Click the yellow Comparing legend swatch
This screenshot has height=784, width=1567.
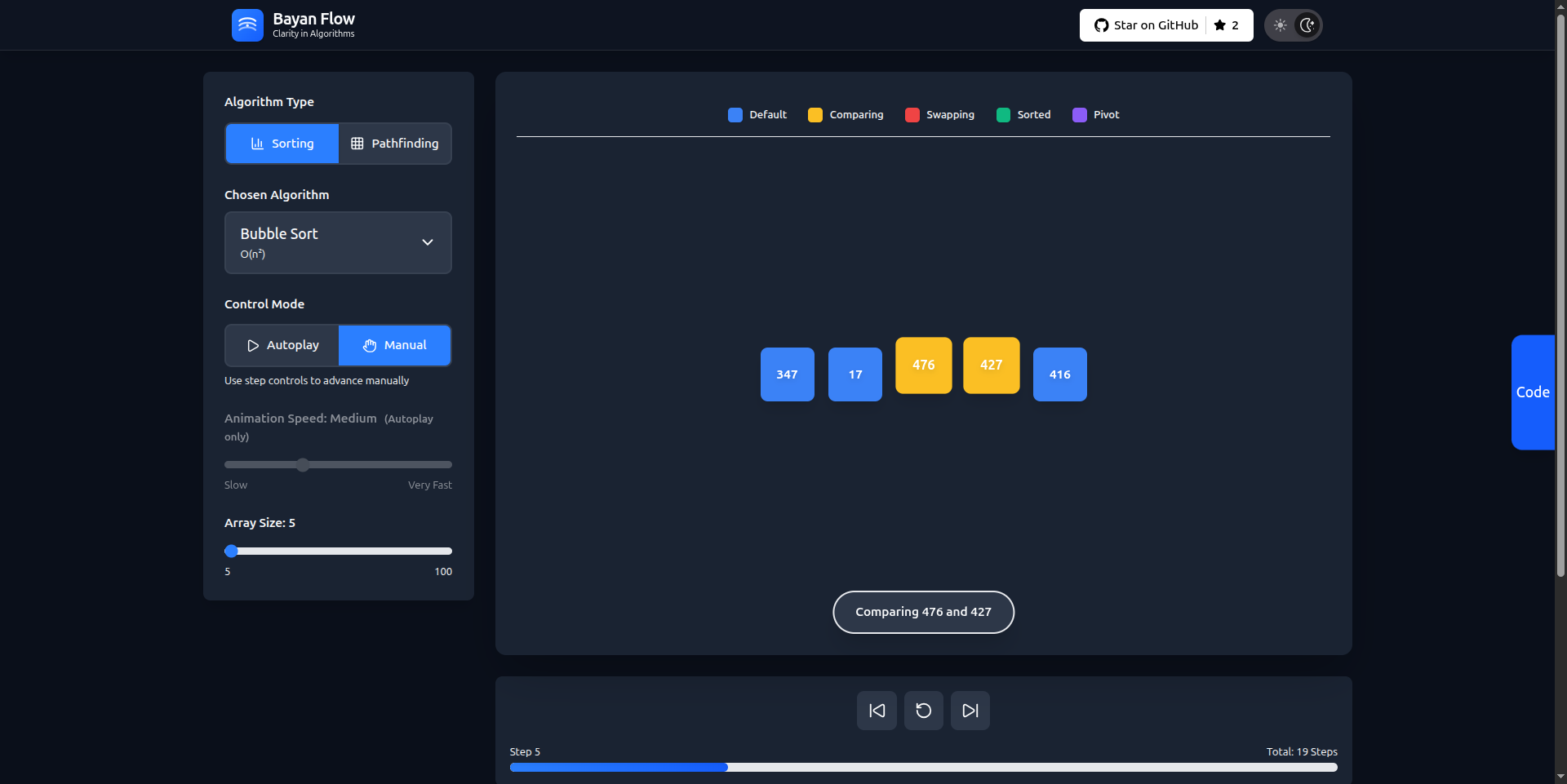[815, 115]
